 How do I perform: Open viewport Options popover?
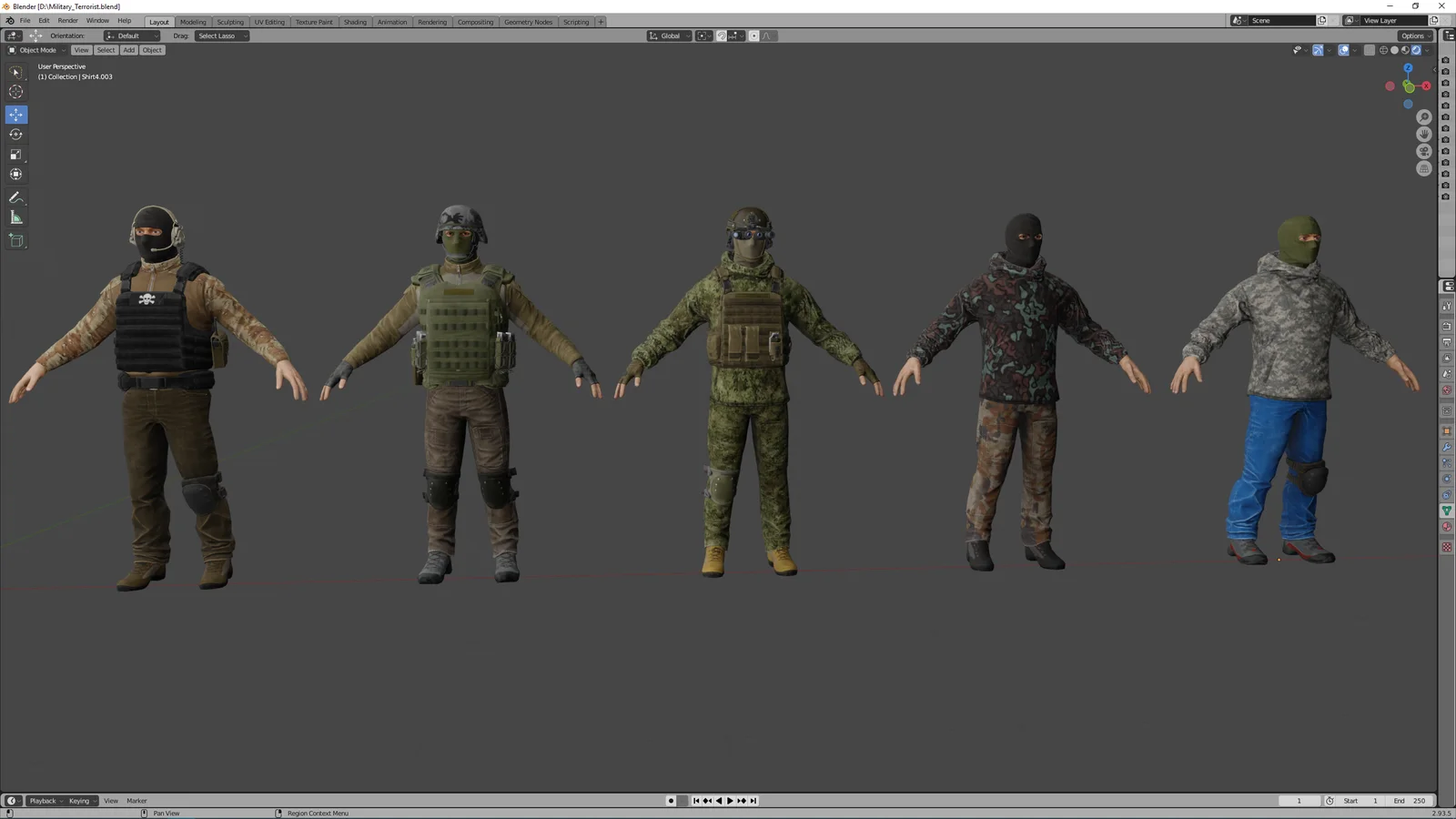(x=1413, y=35)
